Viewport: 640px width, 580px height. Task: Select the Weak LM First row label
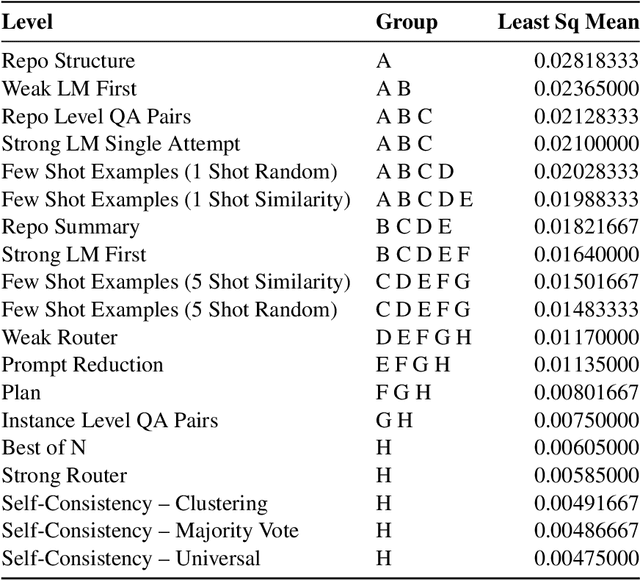(x=69, y=89)
